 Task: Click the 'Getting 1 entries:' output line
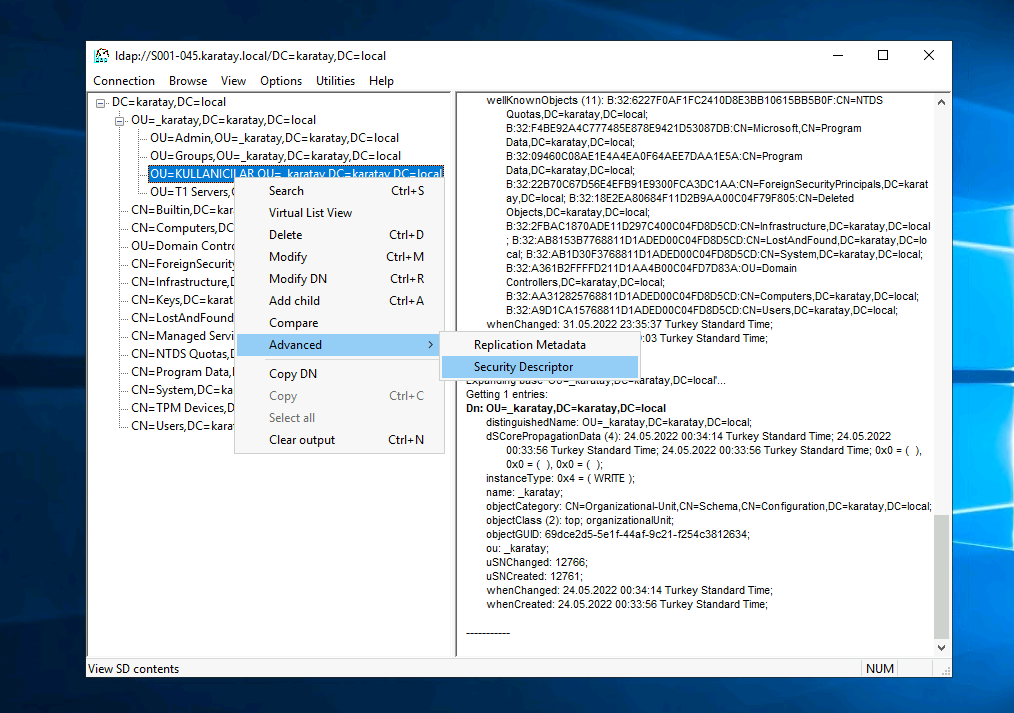pyautogui.click(x=506, y=394)
